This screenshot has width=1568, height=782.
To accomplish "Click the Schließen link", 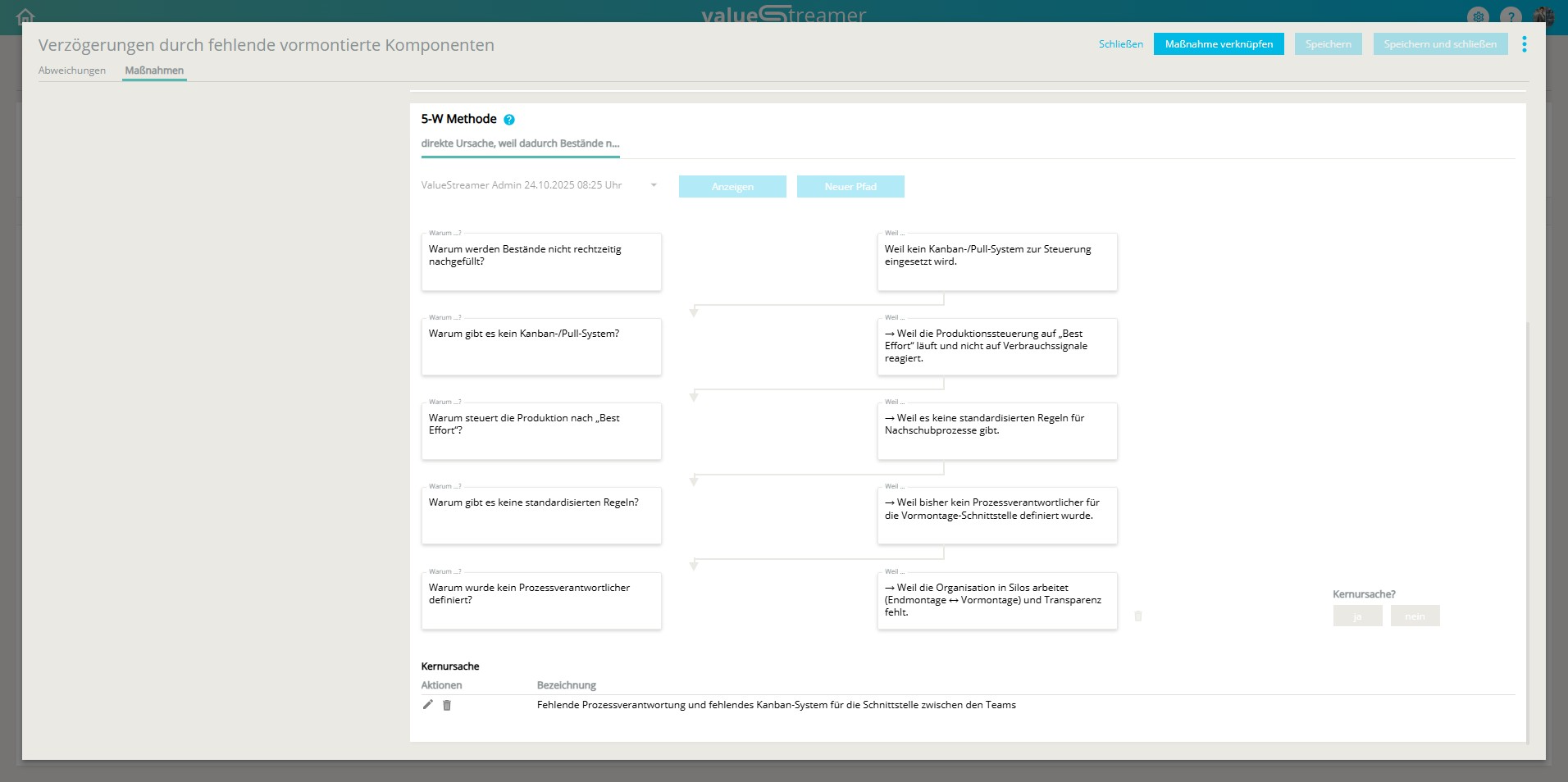I will [x=1120, y=44].
